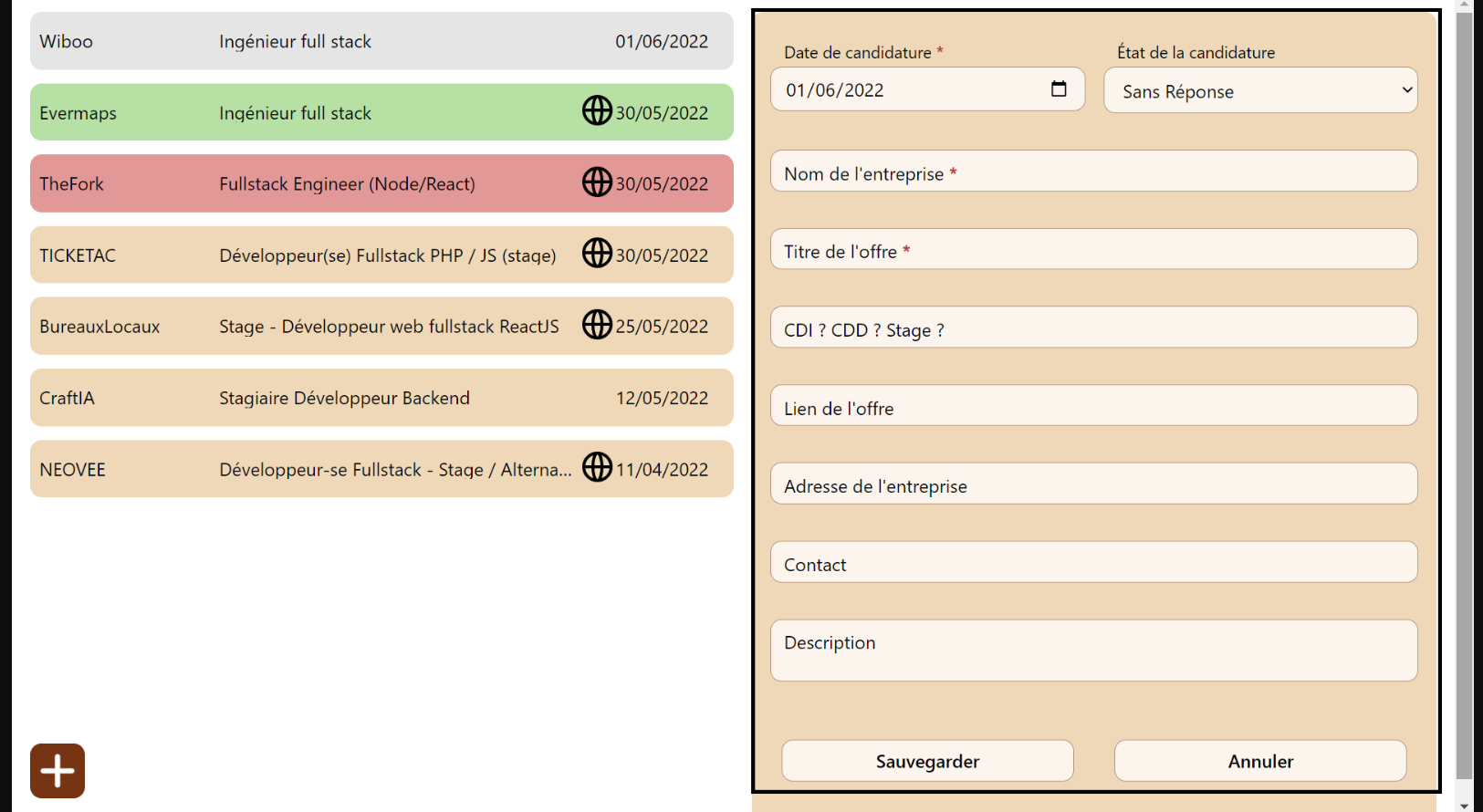Select the CDI ? CDD ? Stage ? field
Image resolution: width=1483 pixels, height=812 pixels.
coord(1093,328)
